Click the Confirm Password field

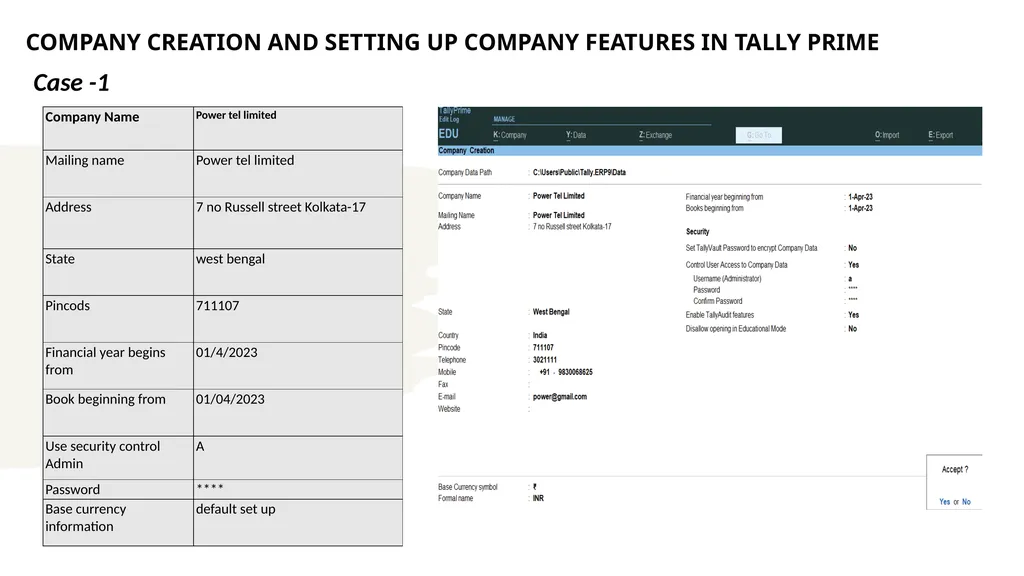[852, 300]
